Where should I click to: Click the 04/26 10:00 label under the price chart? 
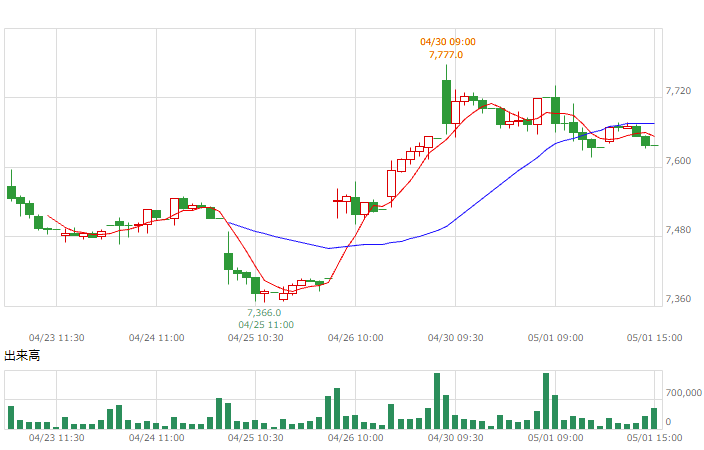(x=356, y=338)
